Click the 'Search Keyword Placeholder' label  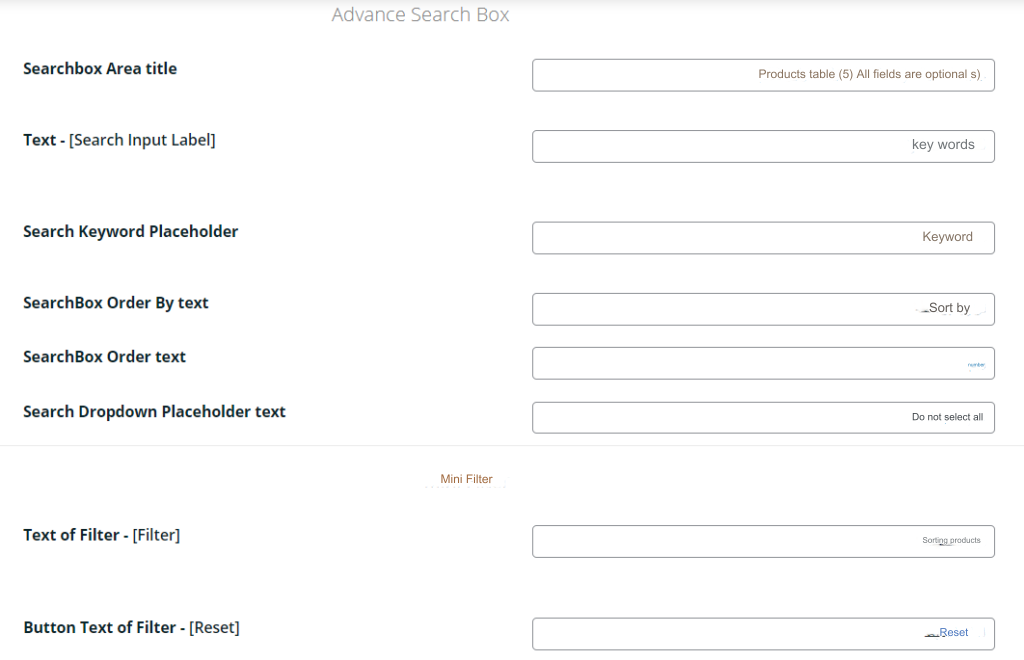(131, 232)
